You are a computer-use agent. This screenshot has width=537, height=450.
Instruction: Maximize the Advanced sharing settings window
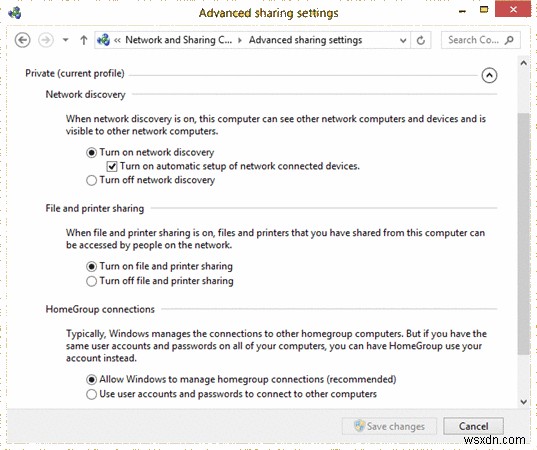[x=484, y=10]
